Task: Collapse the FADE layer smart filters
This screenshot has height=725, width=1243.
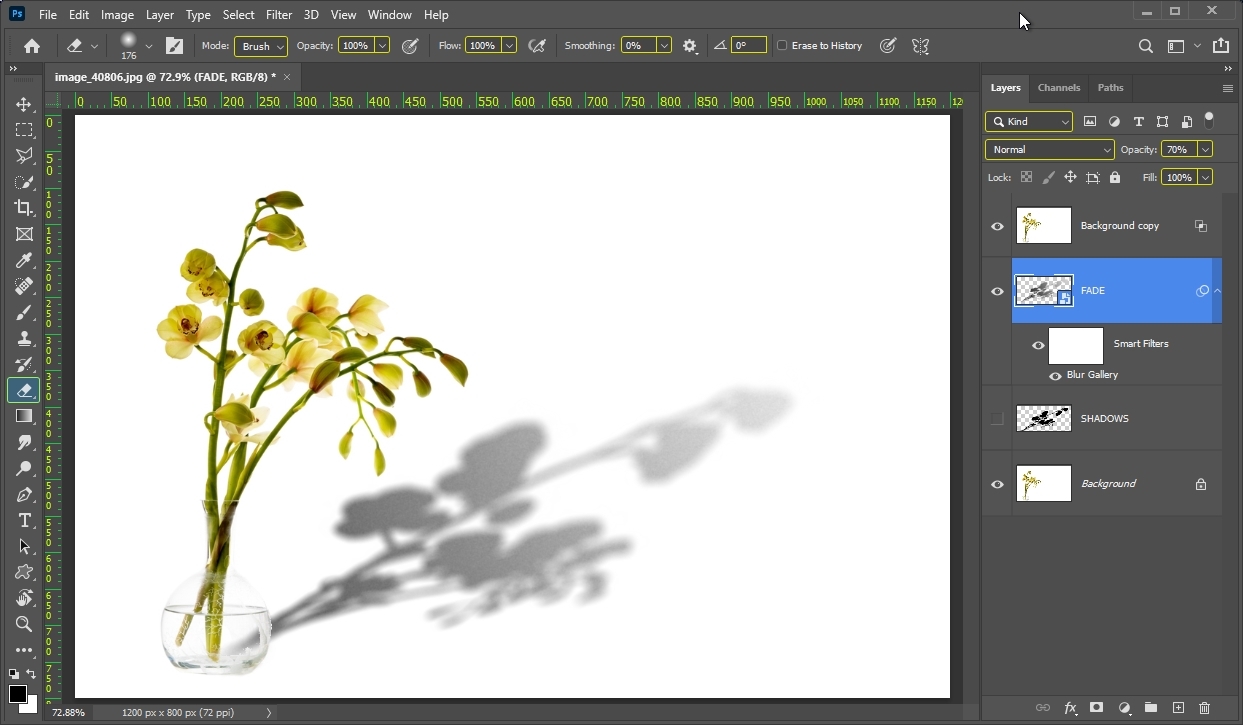Action: click(1217, 291)
